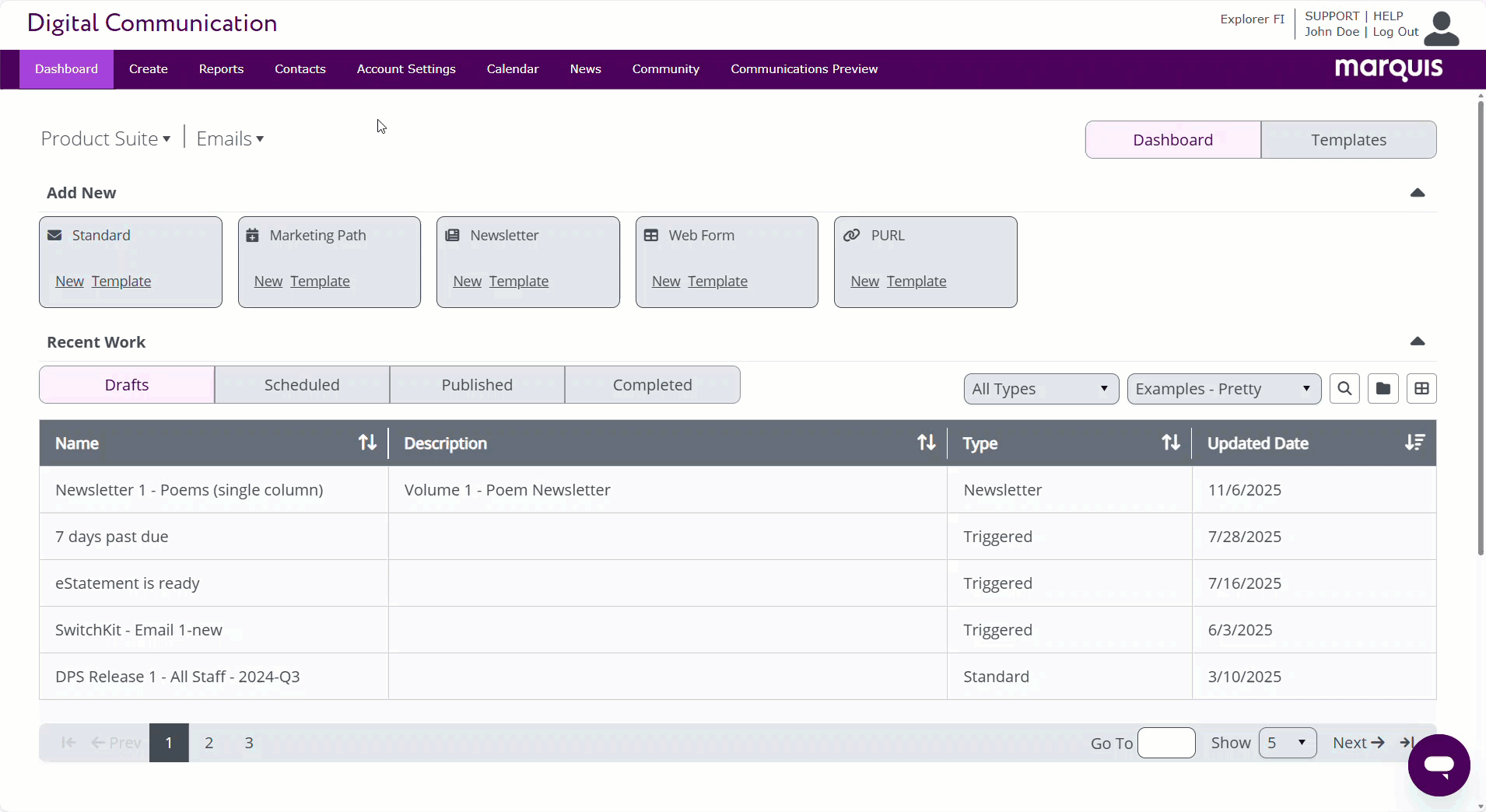Click the Go To page input field

[1165, 743]
